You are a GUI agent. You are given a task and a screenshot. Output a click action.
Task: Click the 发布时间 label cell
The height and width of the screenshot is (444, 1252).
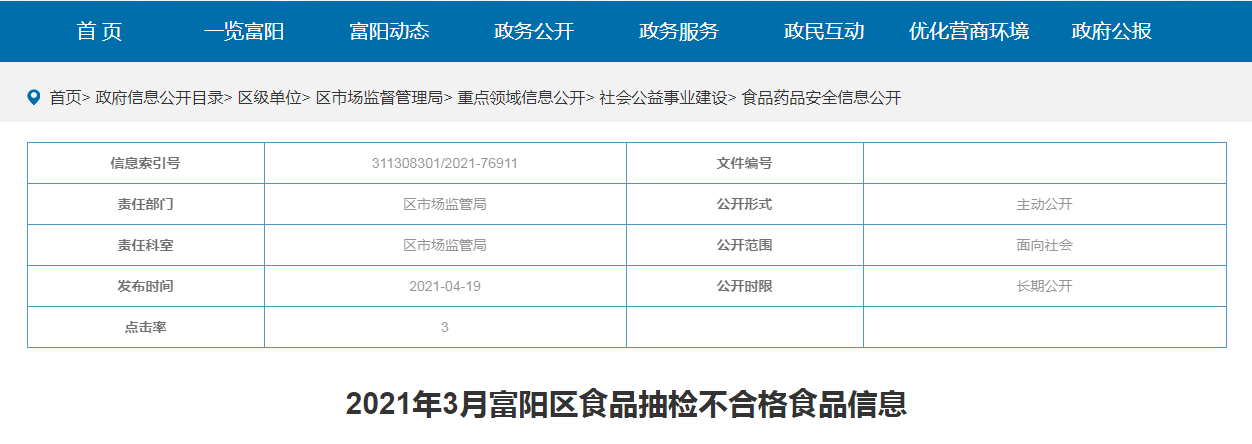(146, 286)
